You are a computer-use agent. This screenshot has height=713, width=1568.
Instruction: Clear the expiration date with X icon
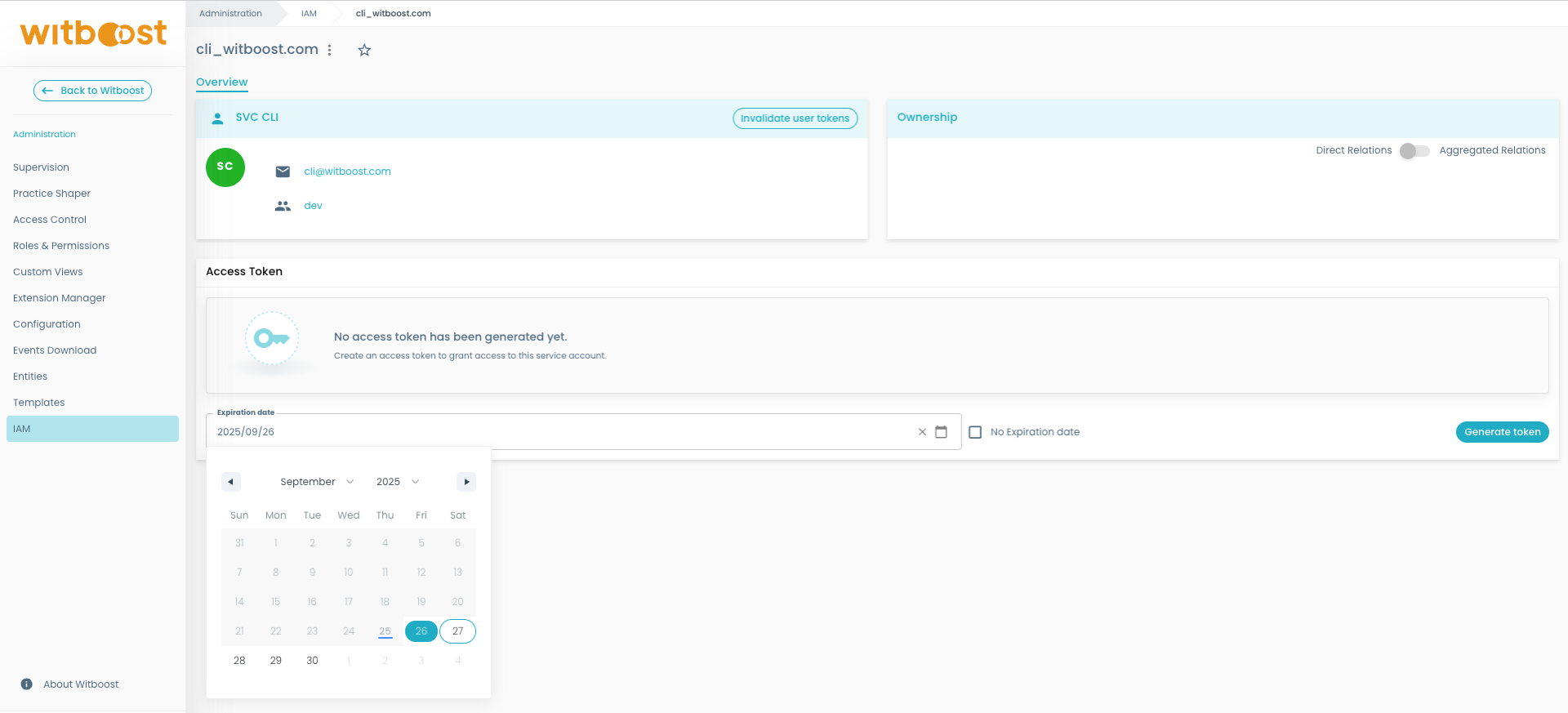(922, 432)
